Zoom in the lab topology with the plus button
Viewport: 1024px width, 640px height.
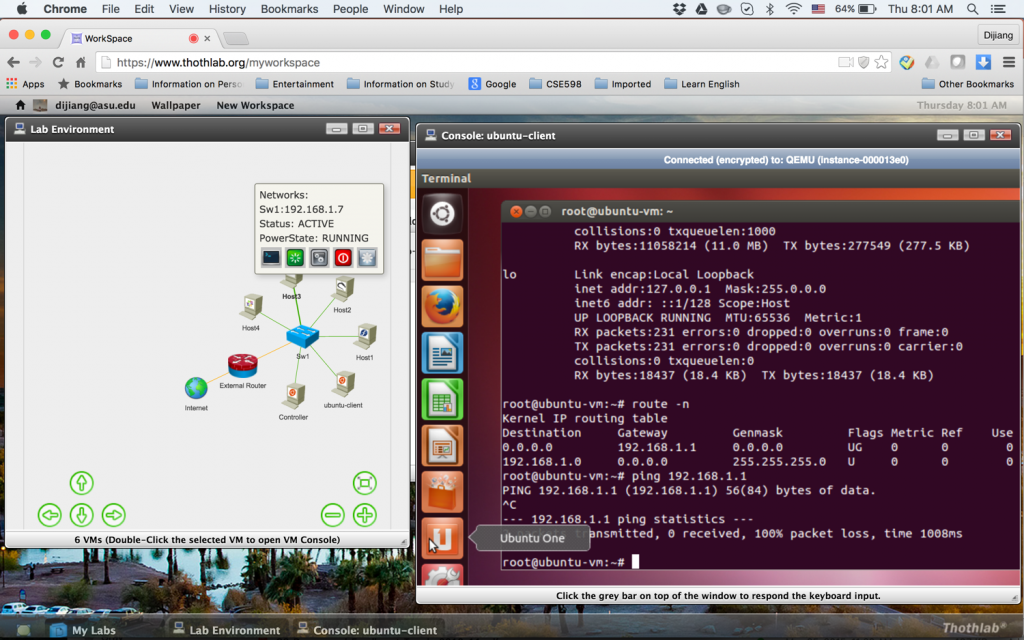coord(365,515)
